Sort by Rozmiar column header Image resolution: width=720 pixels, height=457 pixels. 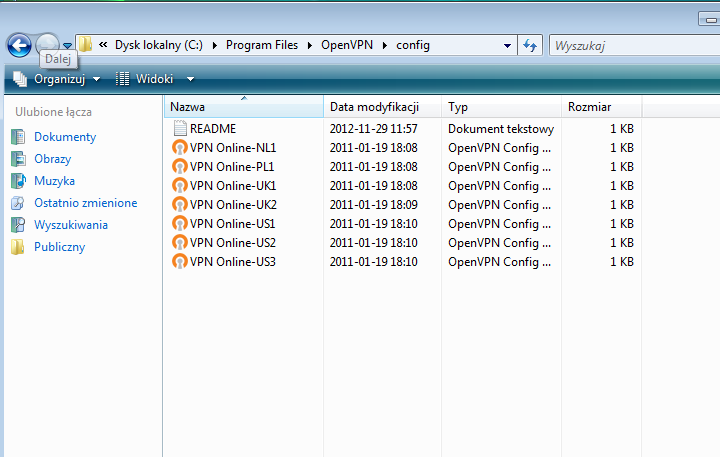(x=602, y=107)
